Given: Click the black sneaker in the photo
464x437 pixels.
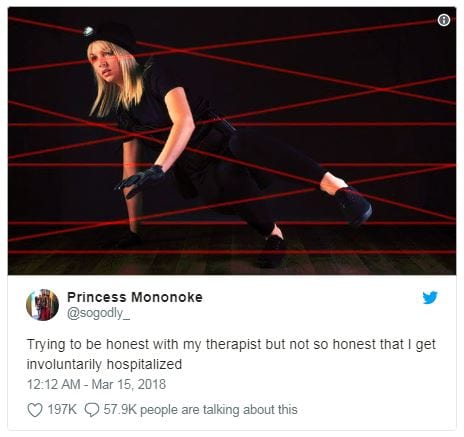Looking at the screenshot, I should [x=353, y=205].
